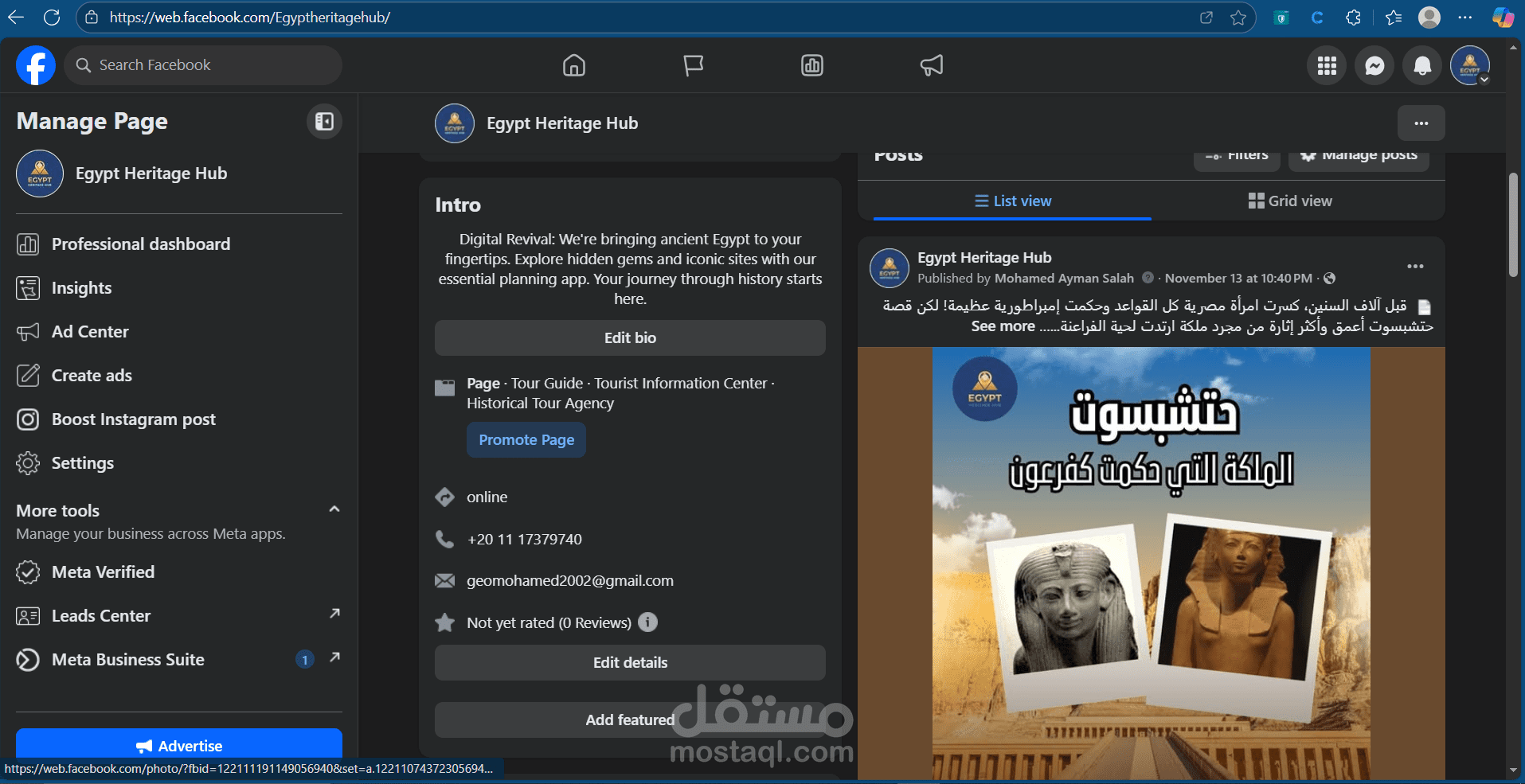Collapse the Manage Page sidebar

324,121
